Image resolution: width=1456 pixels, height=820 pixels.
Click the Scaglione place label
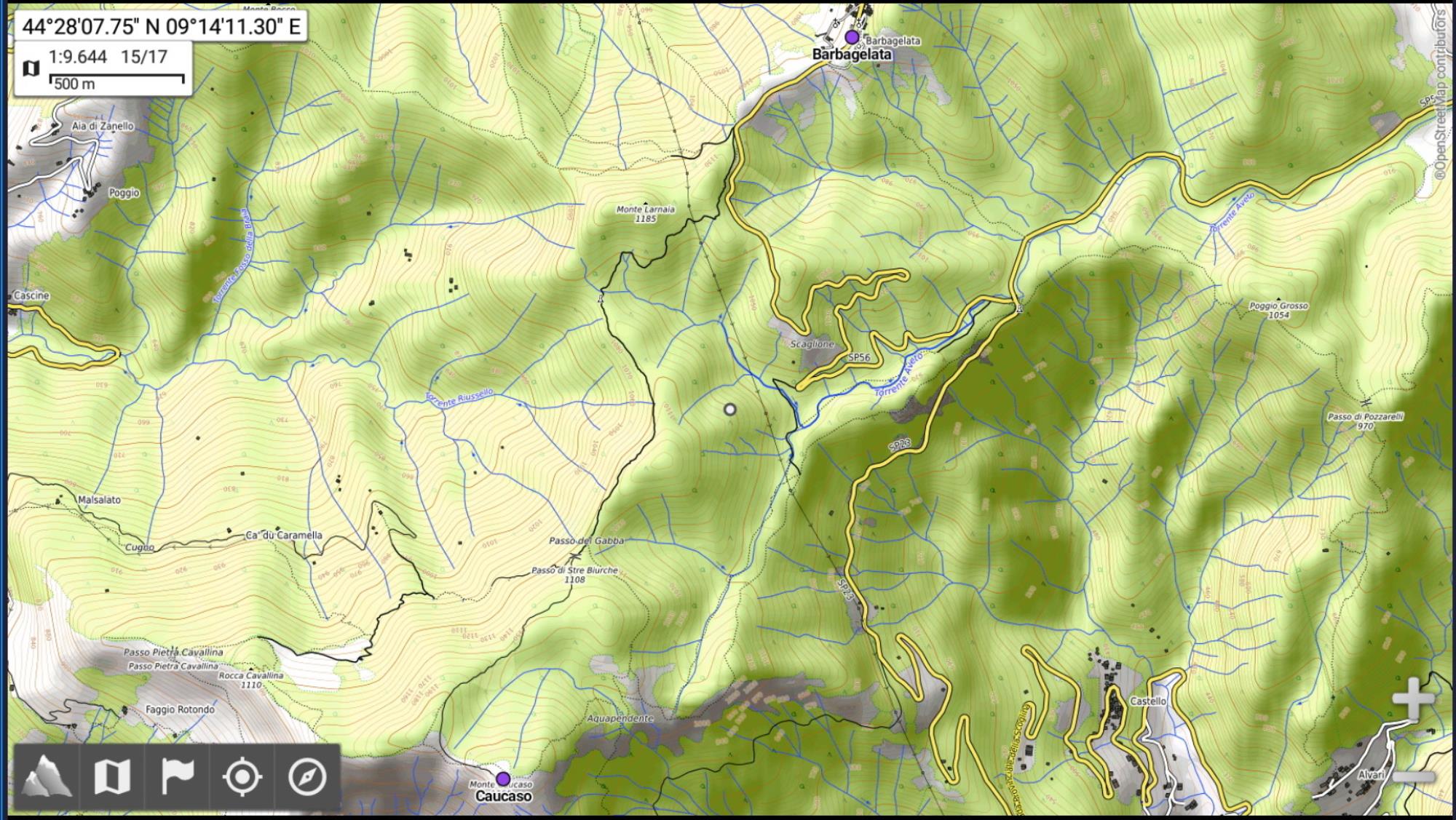point(812,344)
